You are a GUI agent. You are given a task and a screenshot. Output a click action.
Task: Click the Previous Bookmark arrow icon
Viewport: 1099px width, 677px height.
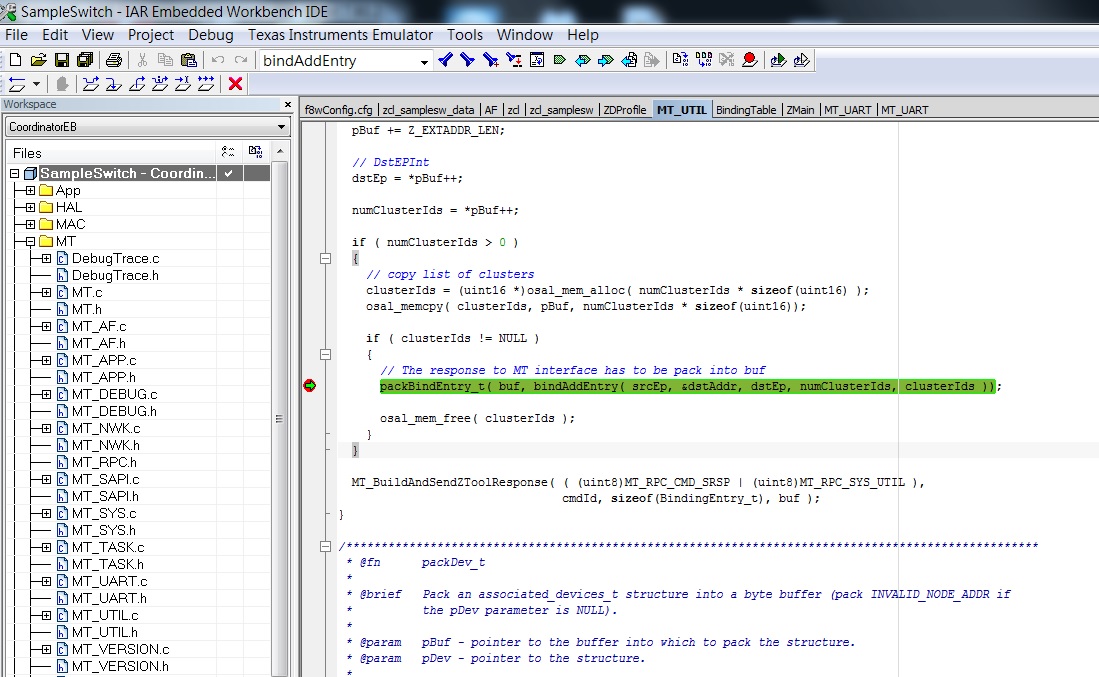(582, 60)
